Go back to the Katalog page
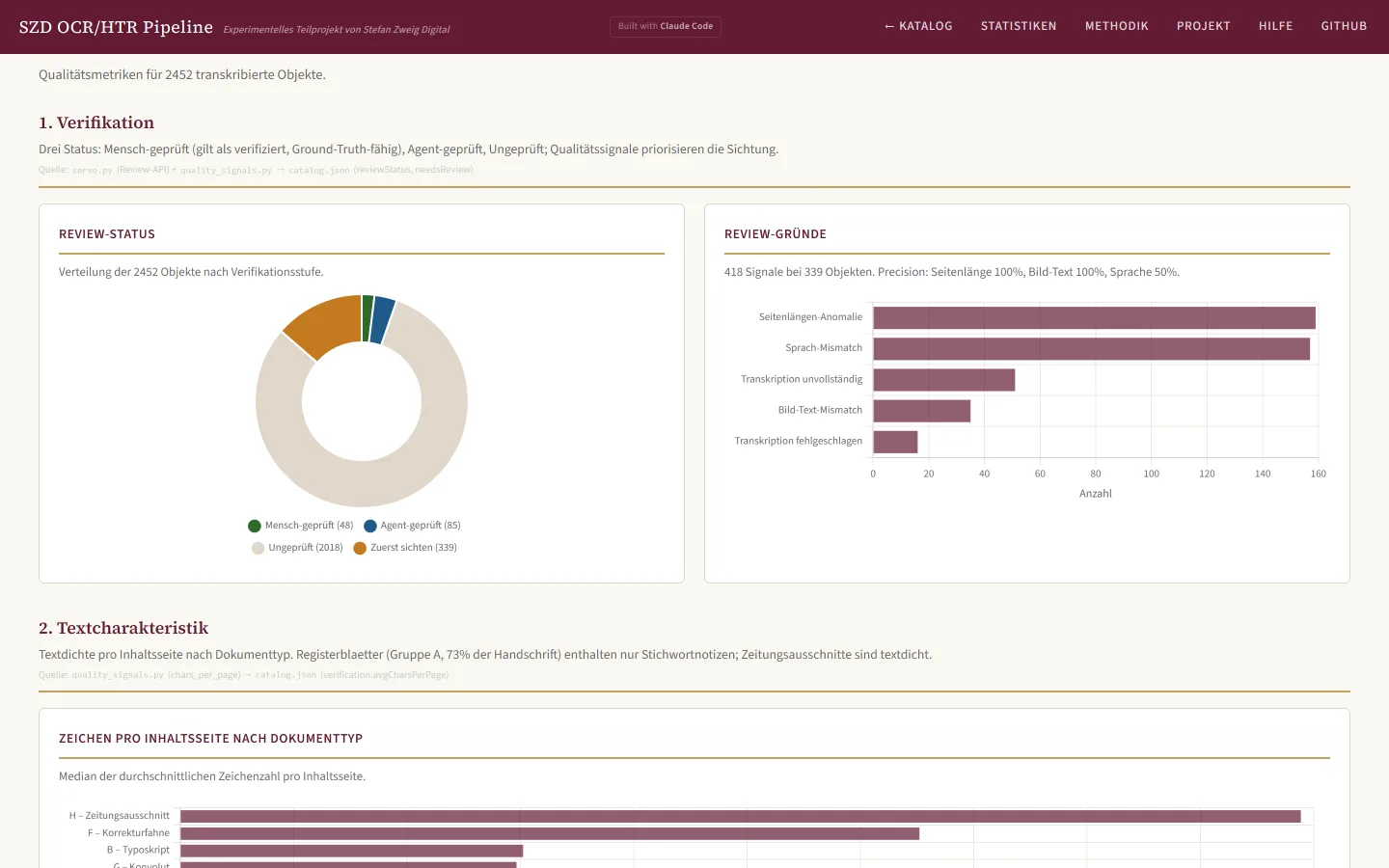Image resolution: width=1389 pixels, height=868 pixels. click(x=918, y=26)
